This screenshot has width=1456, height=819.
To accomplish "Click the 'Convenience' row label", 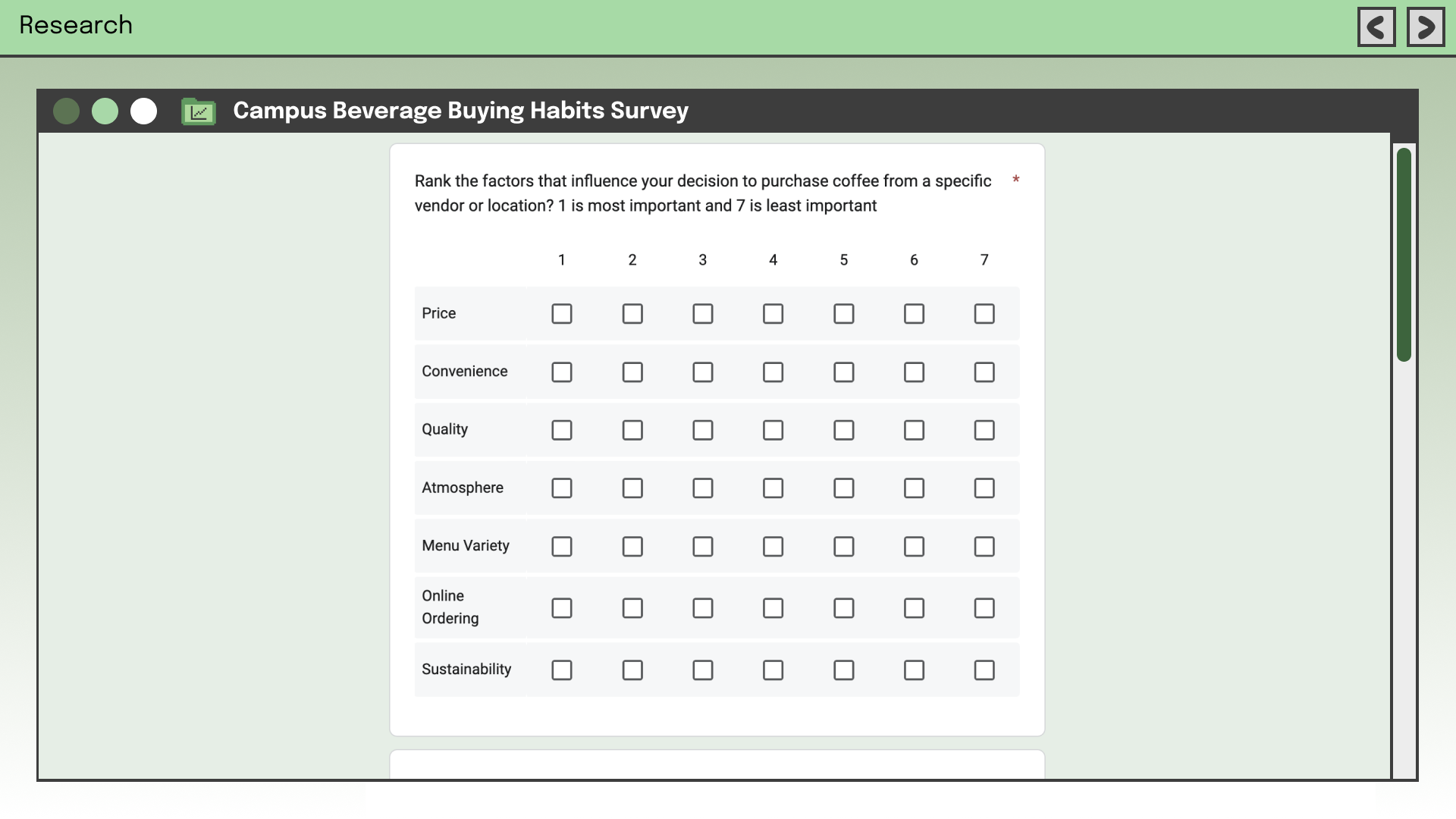I will 465,372.
